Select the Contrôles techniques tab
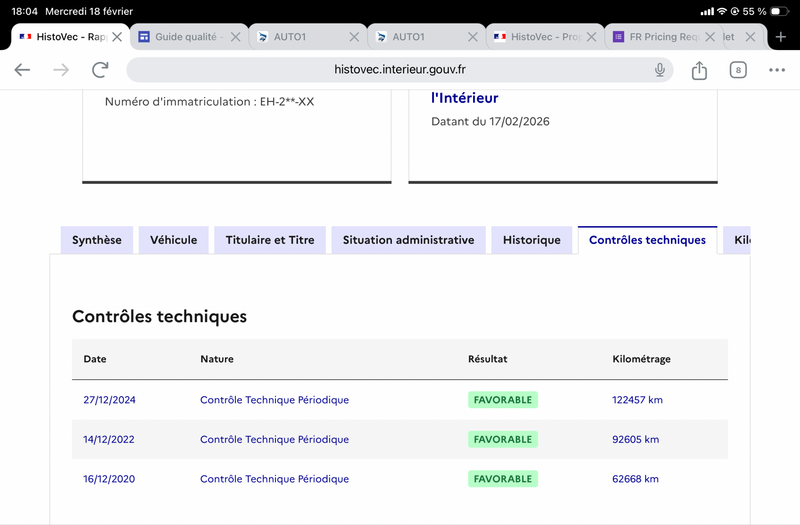Screen dimensions: 800x525 (x=647, y=240)
